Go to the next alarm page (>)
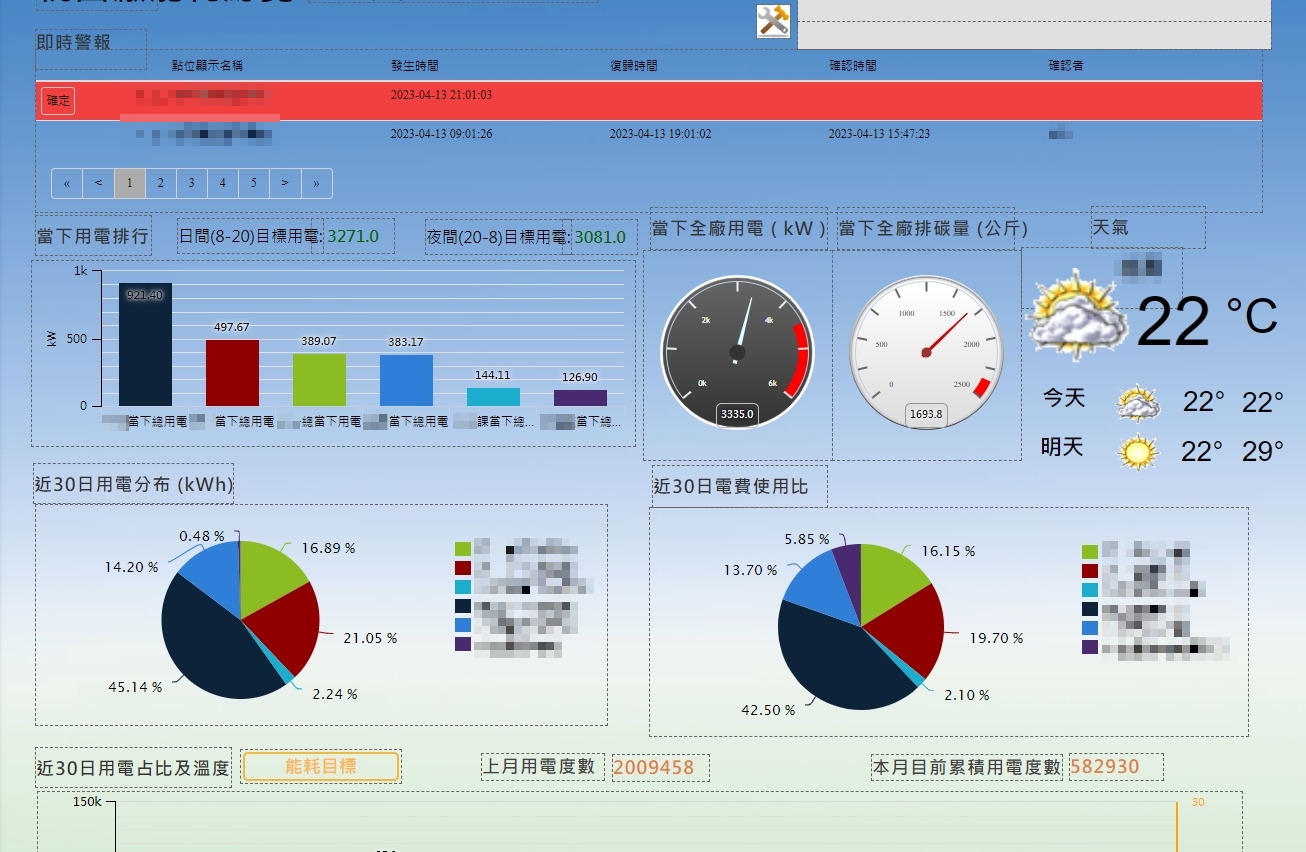The height and width of the screenshot is (852, 1306). pyautogui.click(x=285, y=184)
